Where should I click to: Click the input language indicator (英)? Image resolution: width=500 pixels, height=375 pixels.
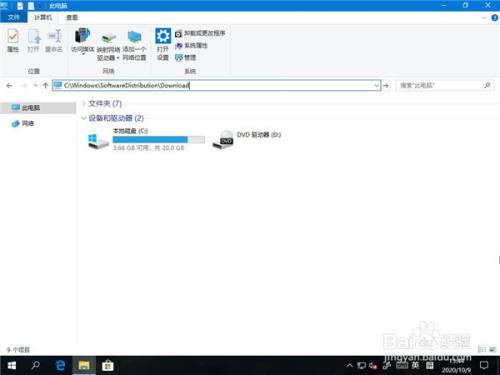[415, 366]
